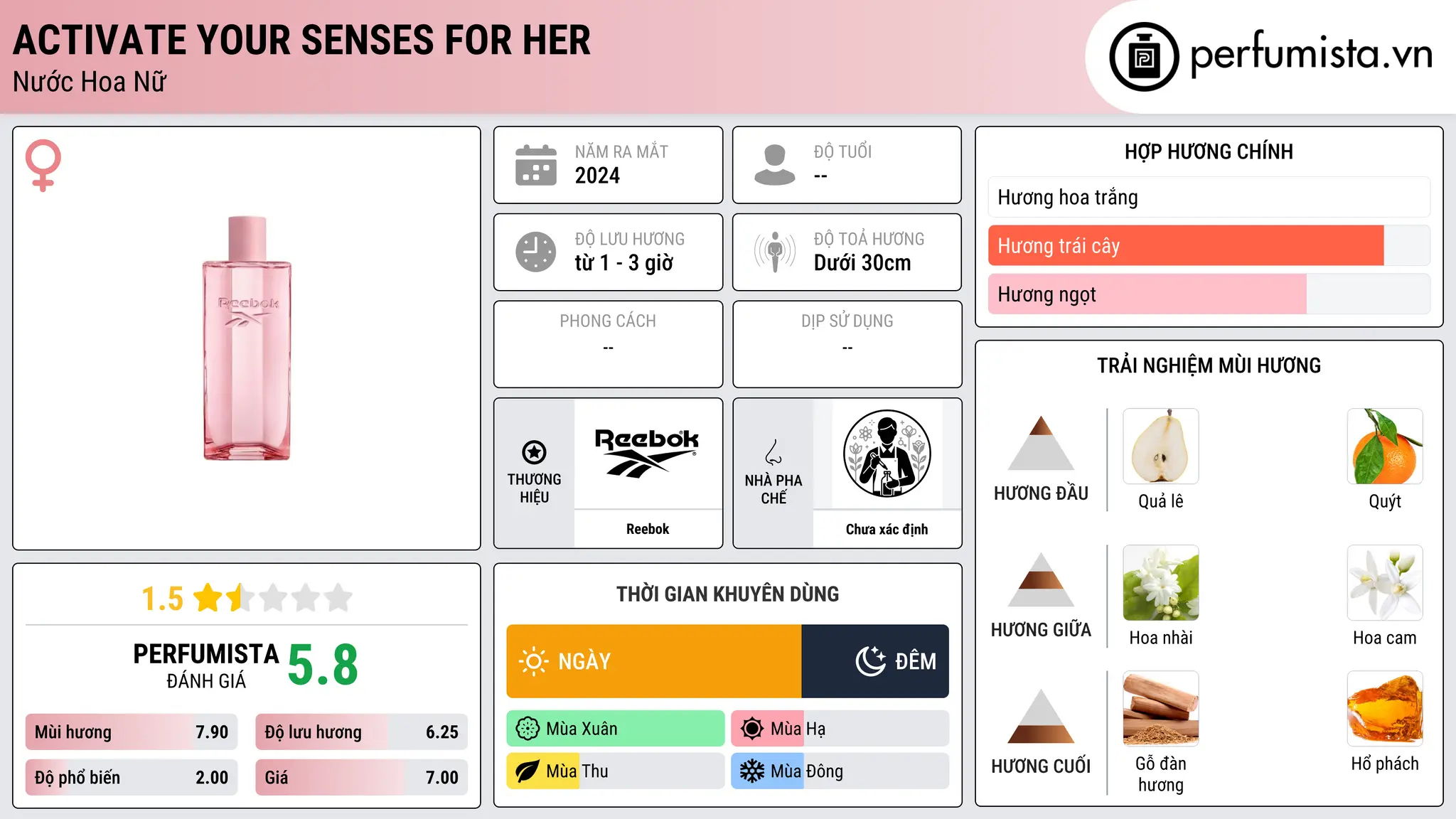Click the Dịp sử dụng occasion card
The width and height of the screenshot is (1456, 819).
[x=847, y=344]
